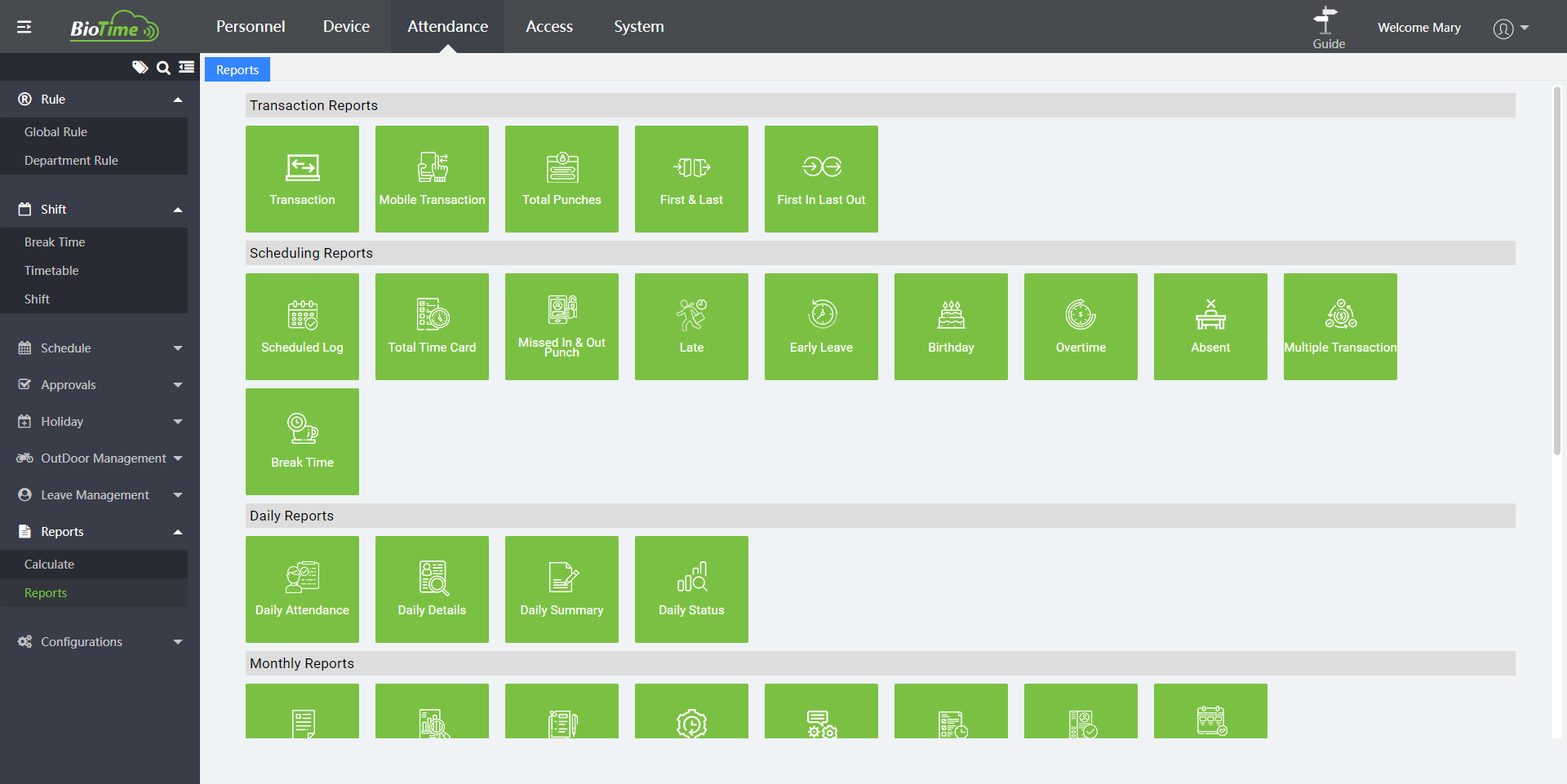The height and width of the screenshot is (784, 1567).
Task: Click the vertical scrollbar of reports panel
Action: pyautogui.click(x=1556, y=269)
